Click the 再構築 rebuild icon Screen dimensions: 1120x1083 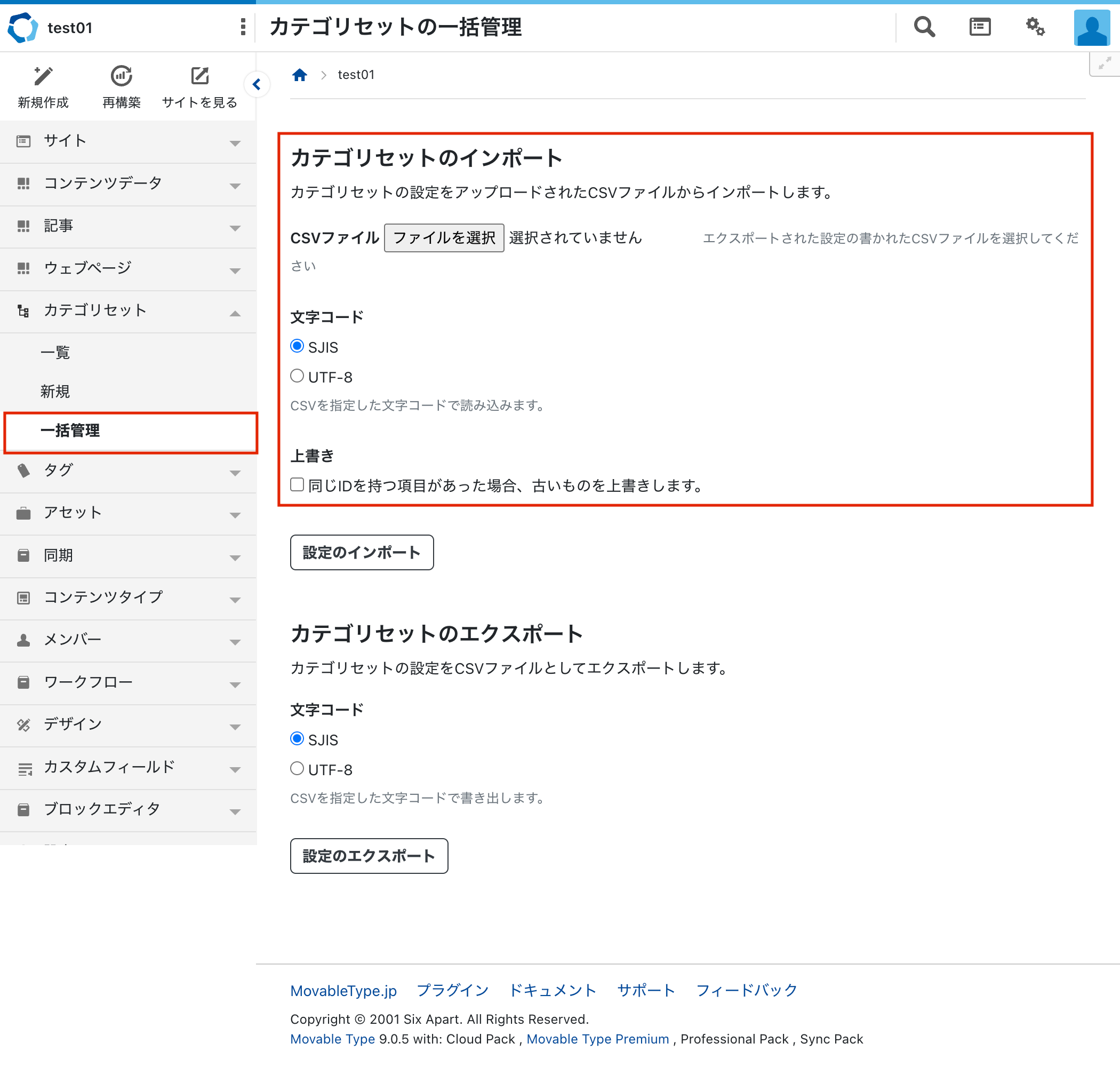click(121, 76)
